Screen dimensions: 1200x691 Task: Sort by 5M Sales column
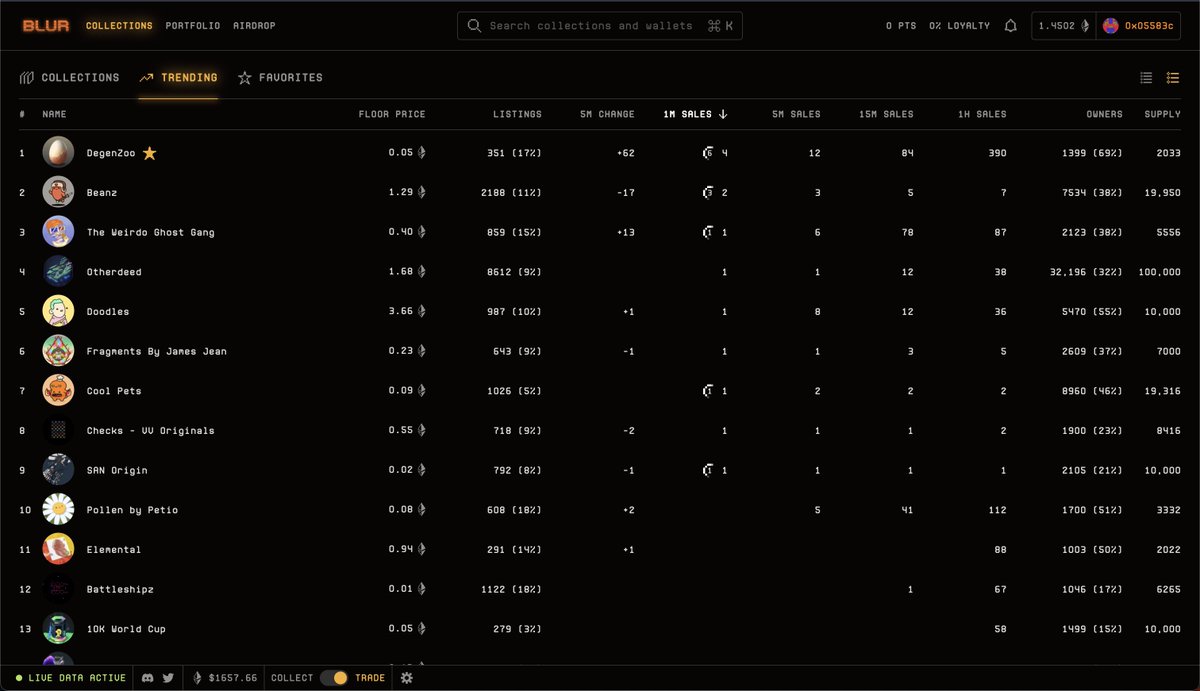[796, 114]
